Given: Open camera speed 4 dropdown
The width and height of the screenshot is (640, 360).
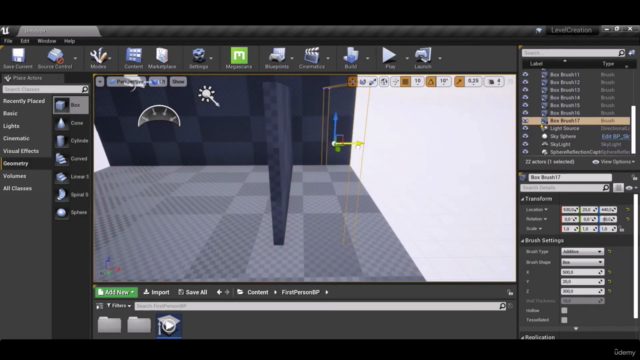Looking at the screenshot, I should (x=495, y=82).
